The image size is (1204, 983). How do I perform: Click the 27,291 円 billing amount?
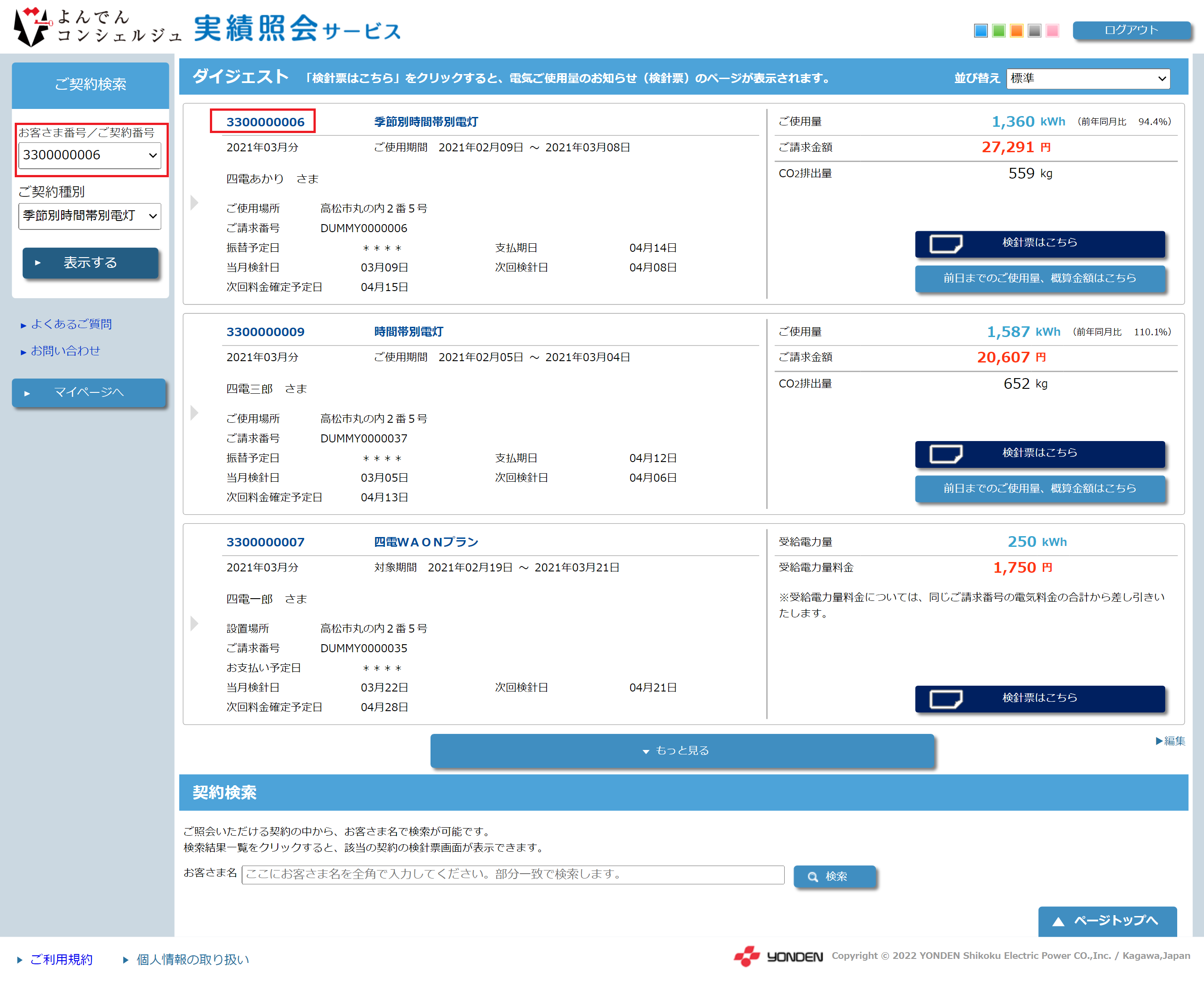pyautogui.click(x=1016, y=147)
